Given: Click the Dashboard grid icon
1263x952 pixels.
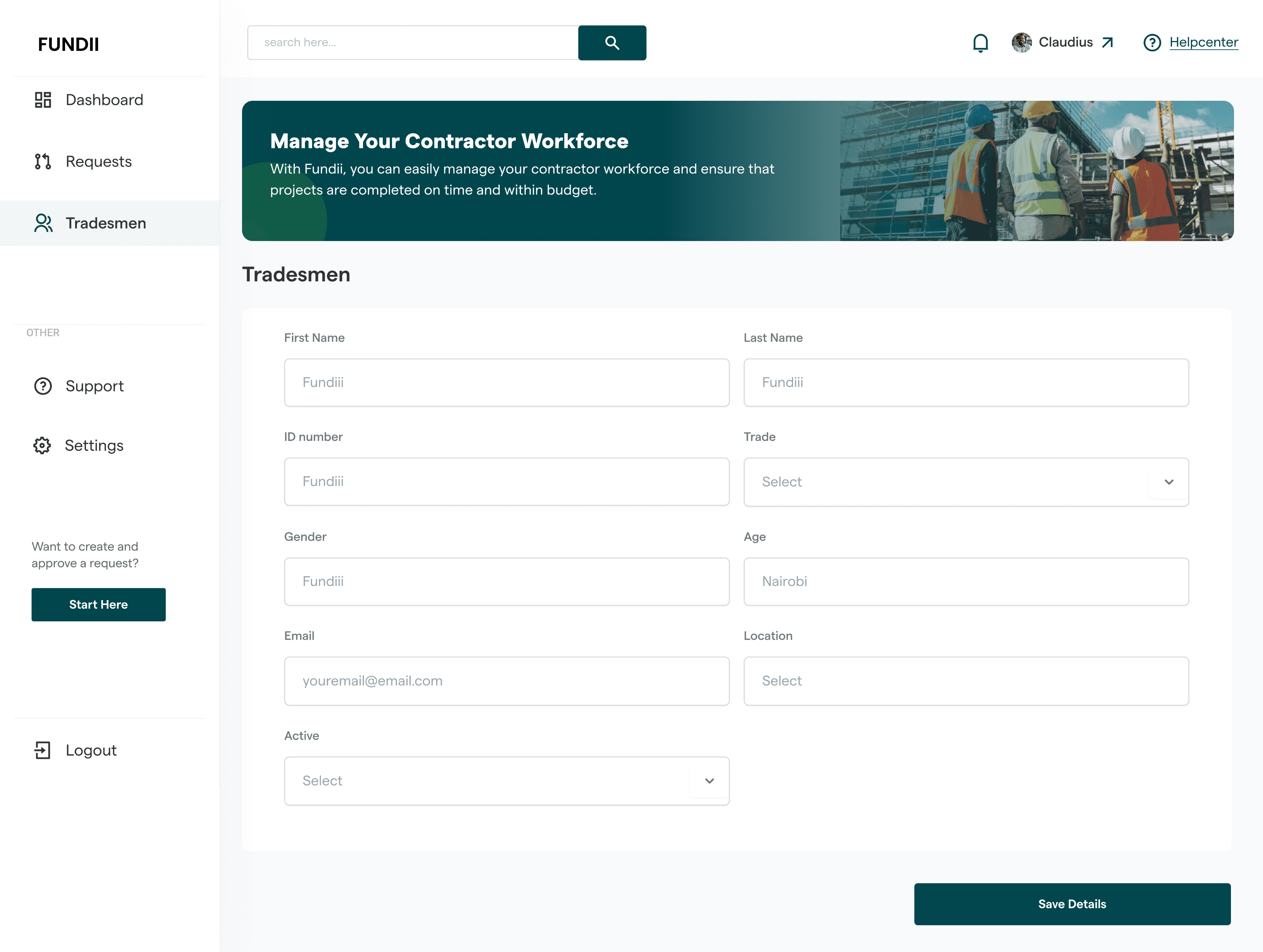Looking at the screenshot, I should pos(43,100).
